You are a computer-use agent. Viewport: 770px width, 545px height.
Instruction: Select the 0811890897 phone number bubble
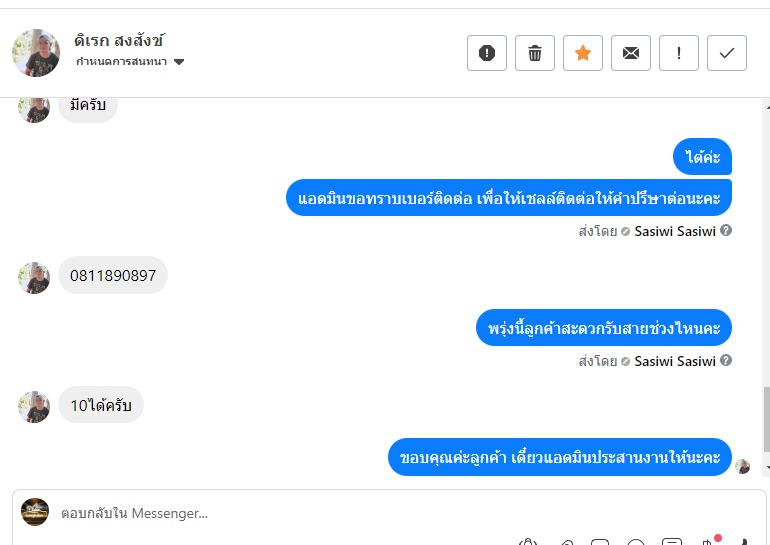pos(113,276)
